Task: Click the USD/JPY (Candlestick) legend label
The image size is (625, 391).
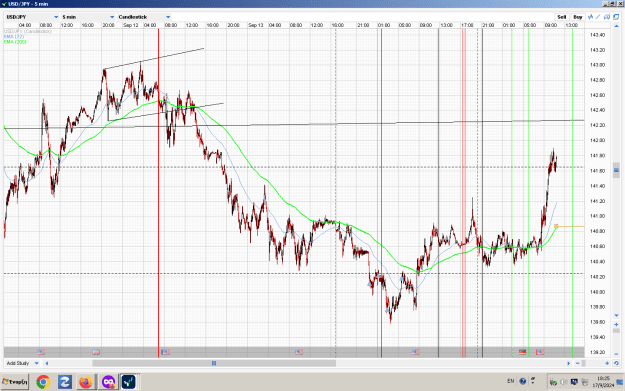Action: click(x=28, y=31)
